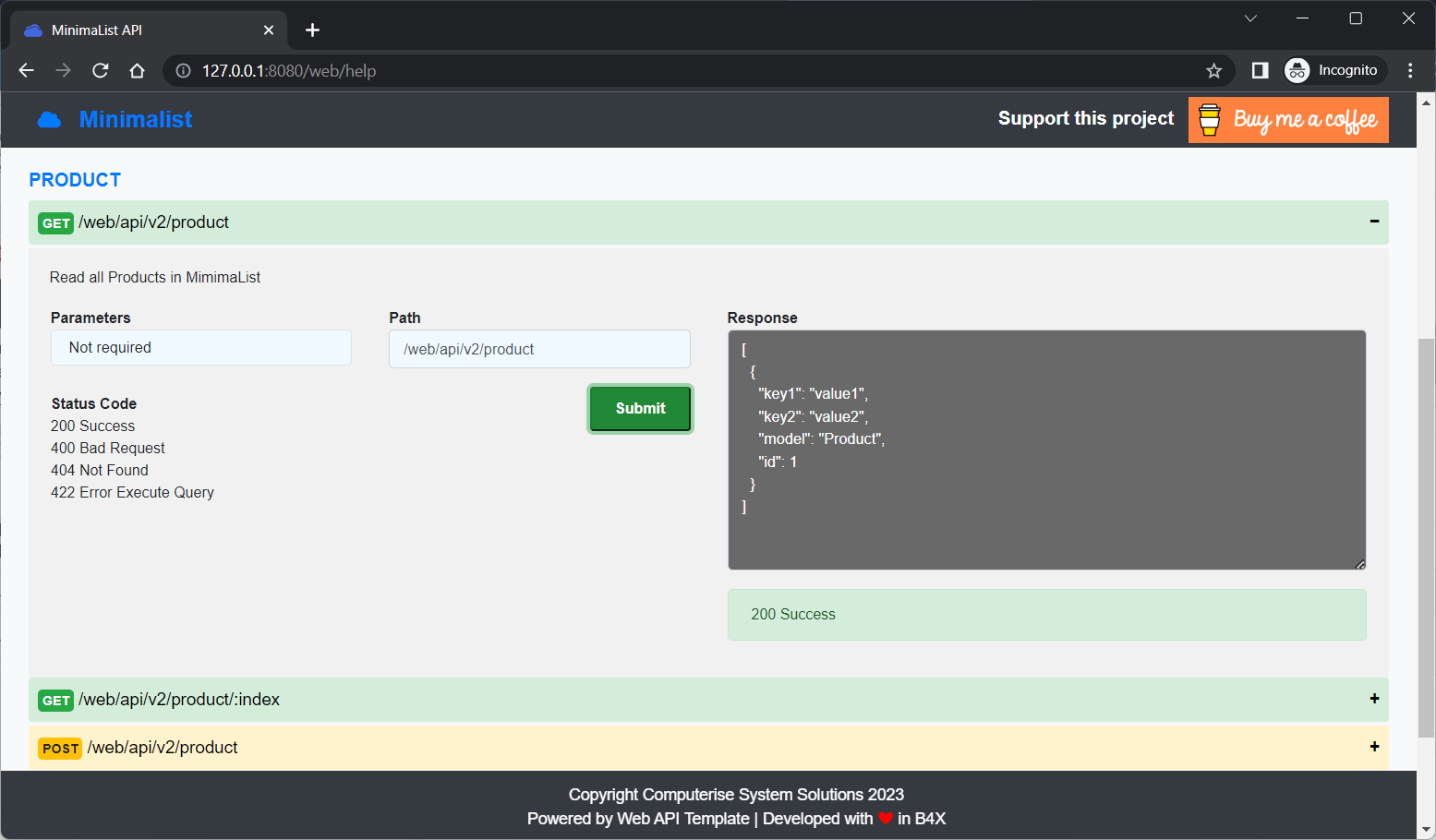The image size is (1436, 840).
Task: Click the GET badge on /web/api/v2/product
Action: coord(55,223)
